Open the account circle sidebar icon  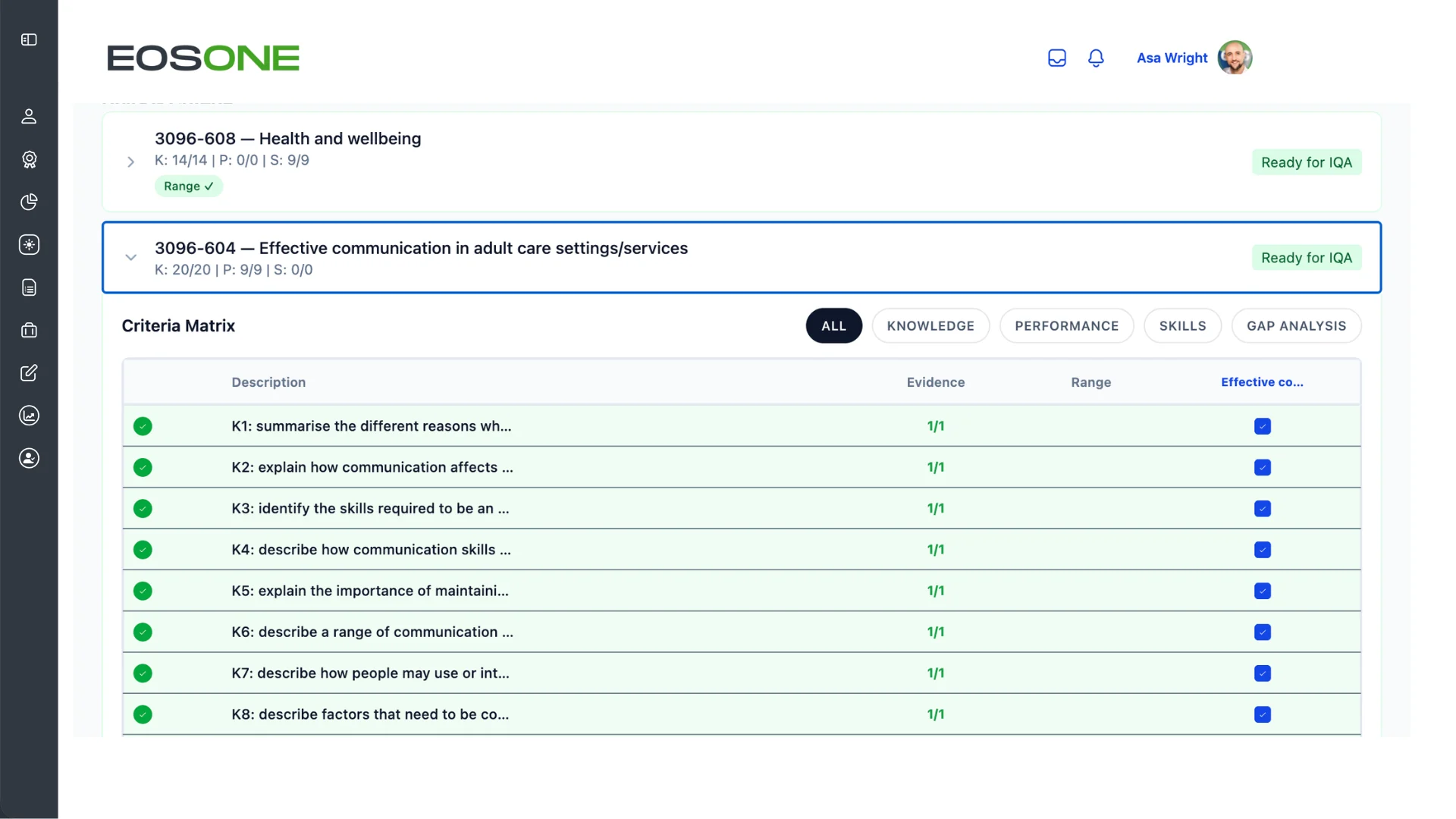29,458
